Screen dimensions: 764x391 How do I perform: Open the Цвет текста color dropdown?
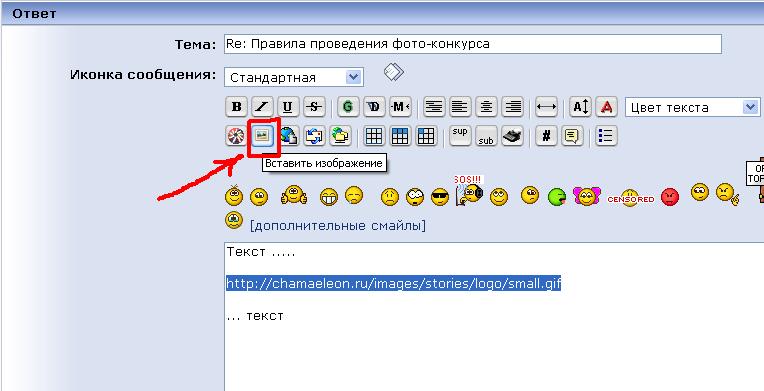[x=692, y=107]
